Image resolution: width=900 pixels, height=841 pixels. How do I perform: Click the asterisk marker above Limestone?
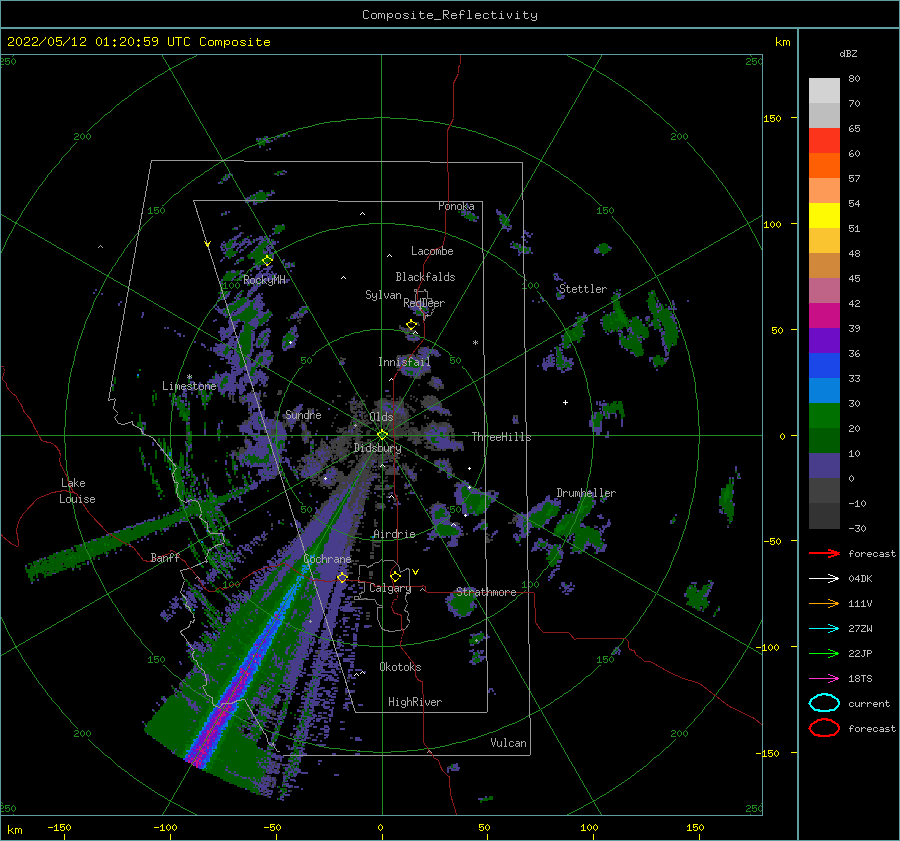(189, 377)
